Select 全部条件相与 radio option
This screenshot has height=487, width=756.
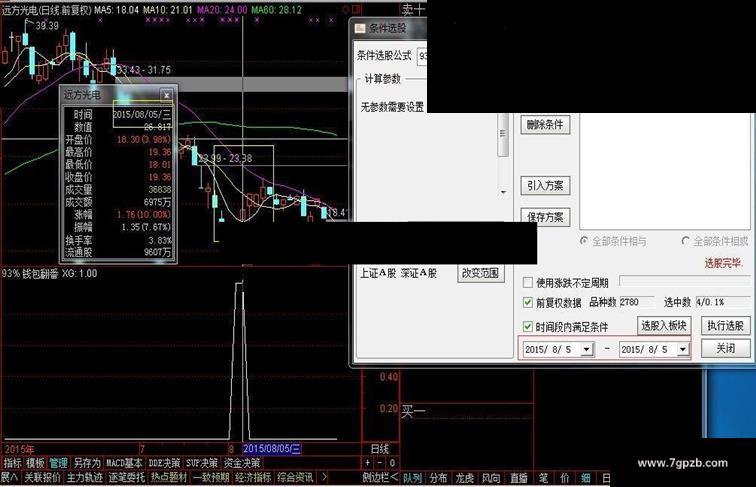(584, 241)
